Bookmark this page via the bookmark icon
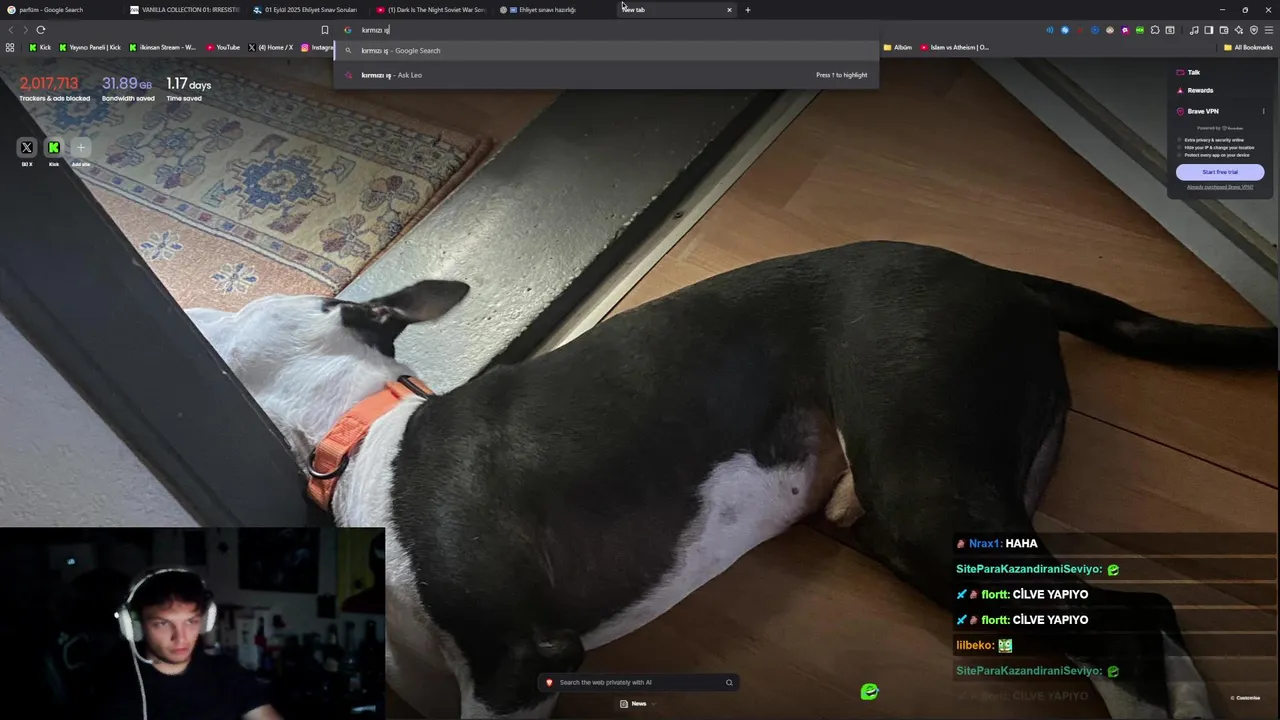 coord(324,30)
